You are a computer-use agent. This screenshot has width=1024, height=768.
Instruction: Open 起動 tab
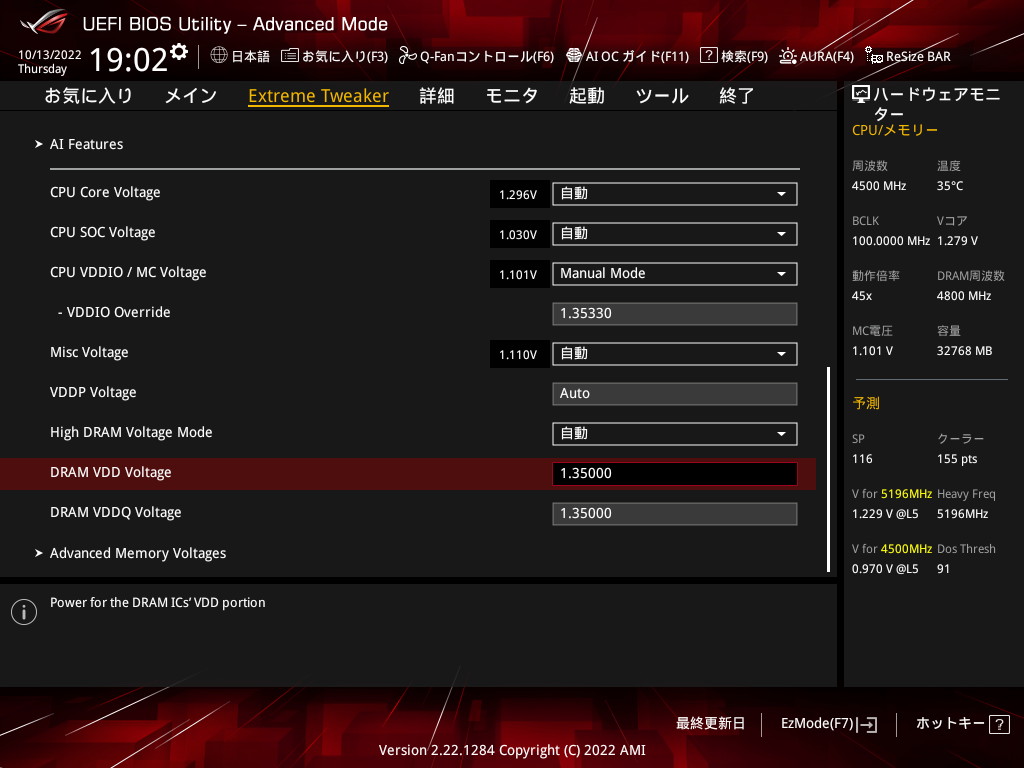tap(586, 96)
